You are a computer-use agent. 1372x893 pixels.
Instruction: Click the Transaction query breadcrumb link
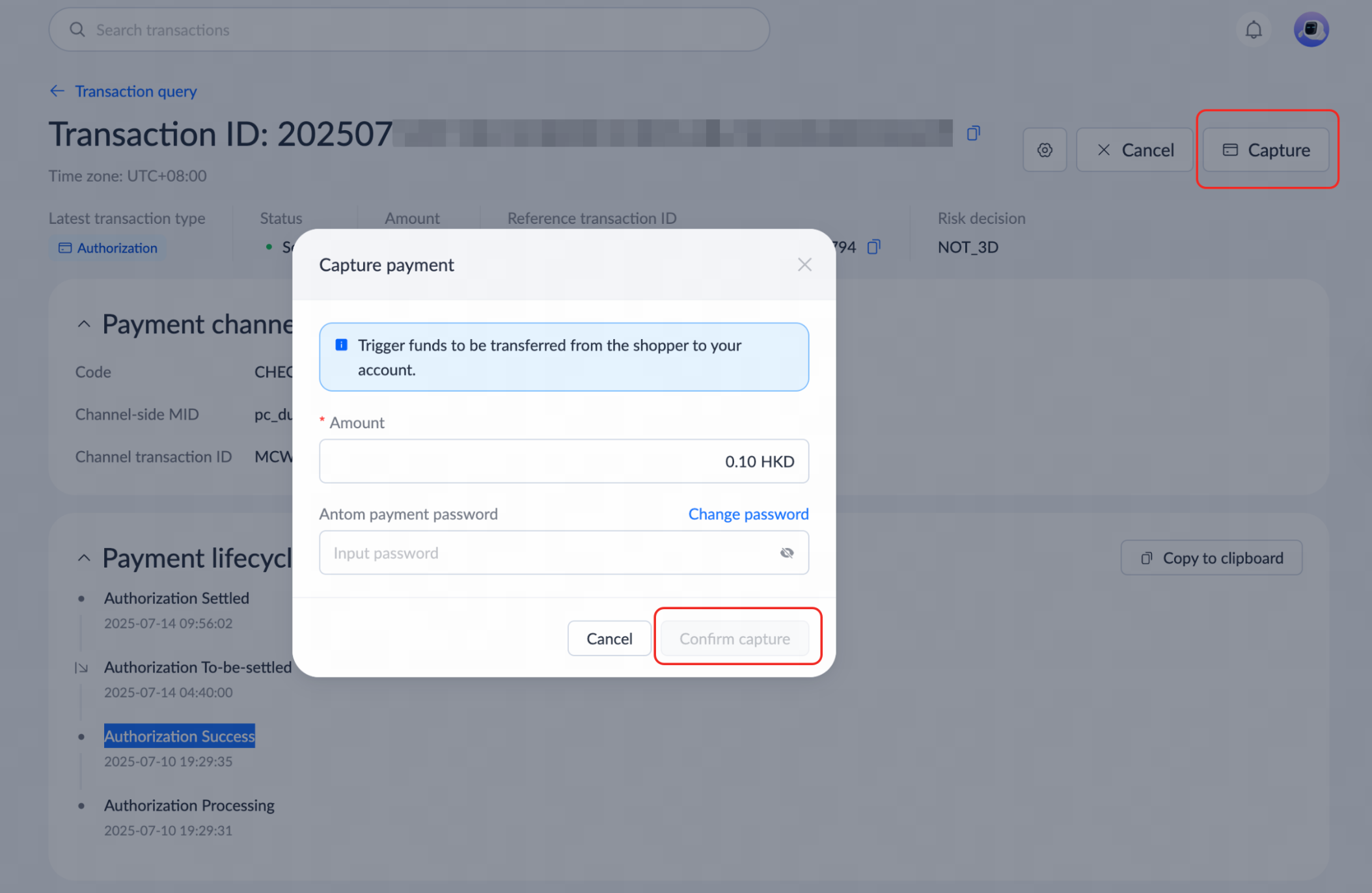pyautogui.click(x=136, y=91)
